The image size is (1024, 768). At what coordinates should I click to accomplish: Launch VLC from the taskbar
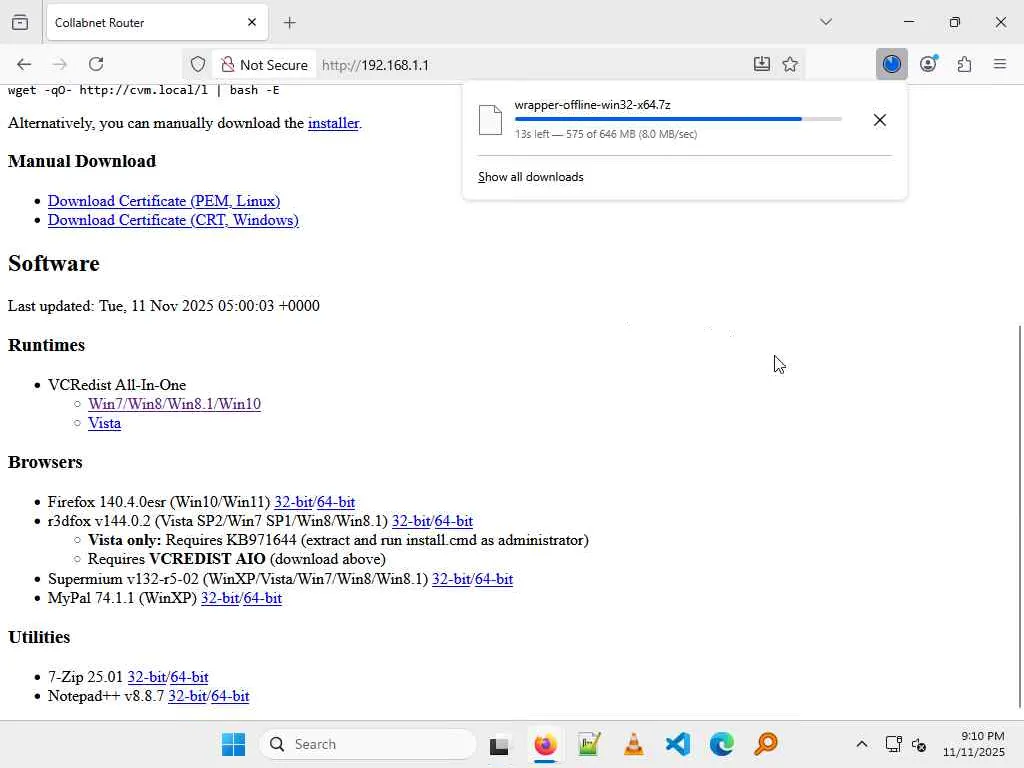[x=633, y=744]
